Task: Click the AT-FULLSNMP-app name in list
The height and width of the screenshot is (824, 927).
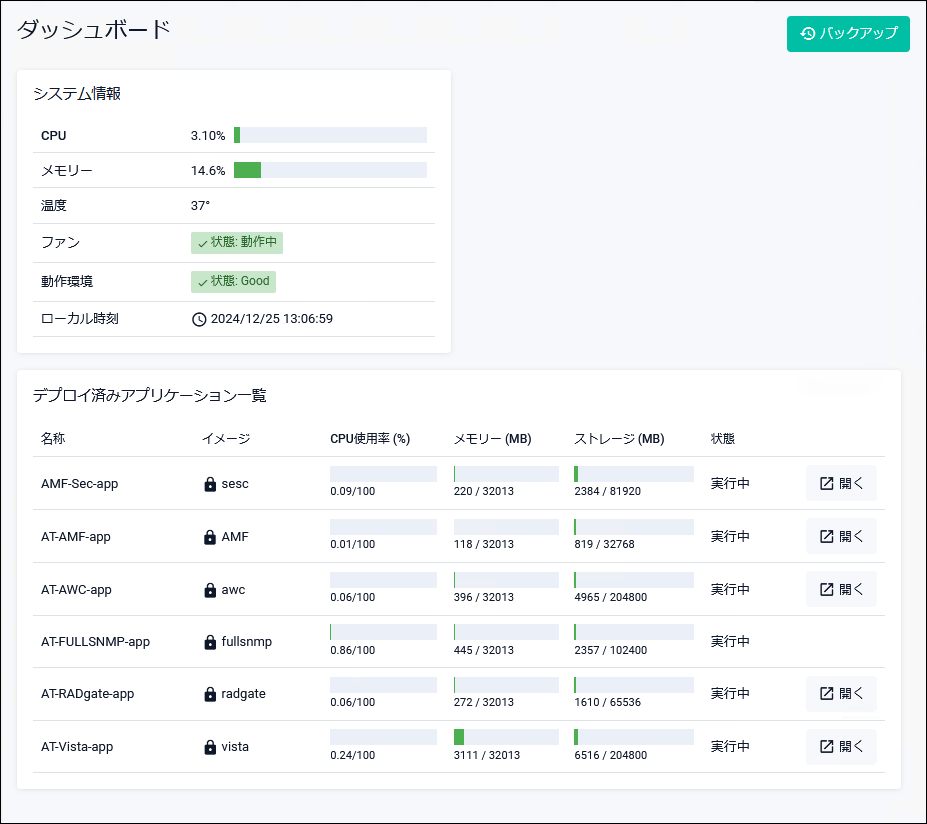Action: click(x=95, y=642)
